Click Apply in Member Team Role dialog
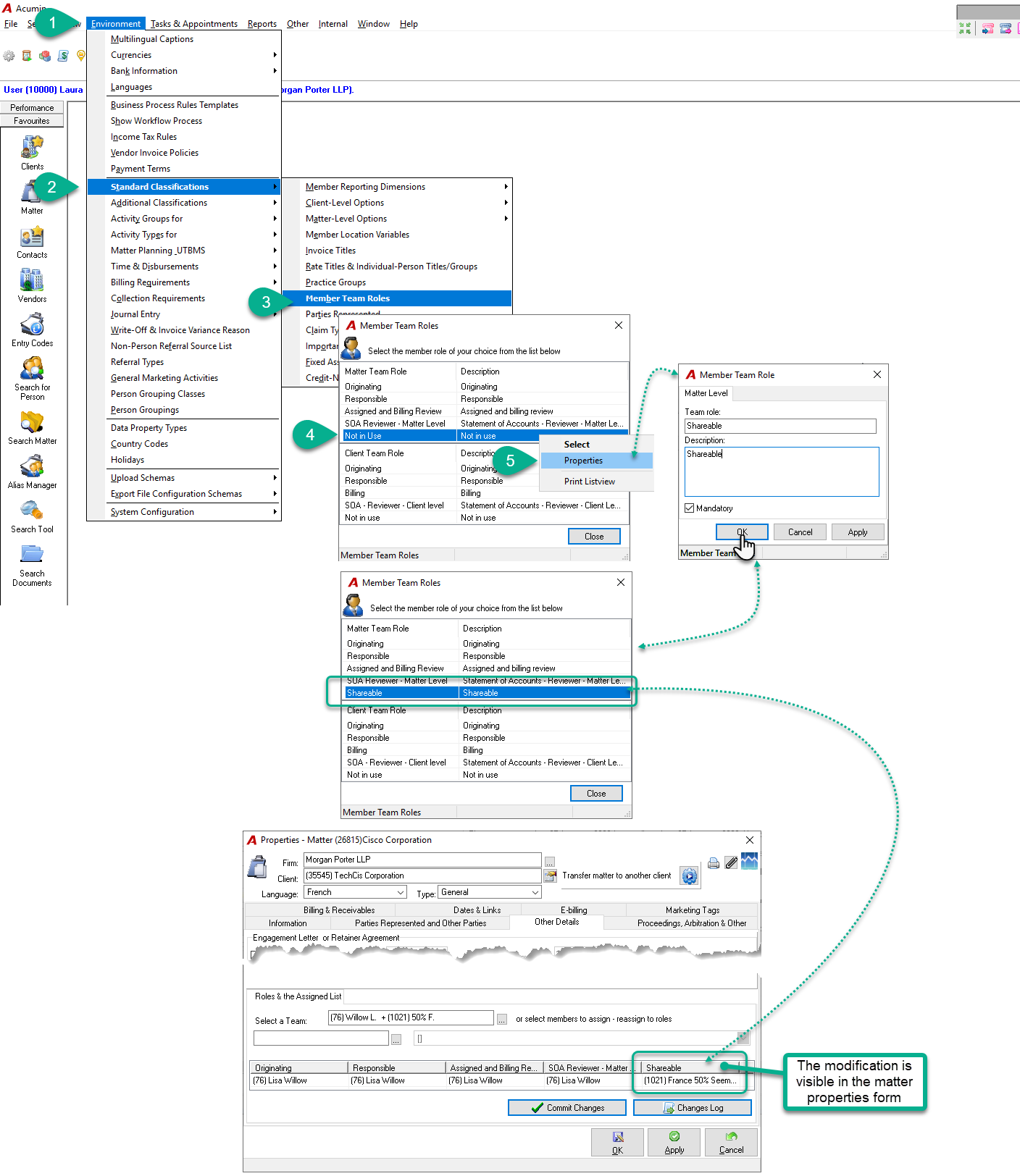1020x1176 pixels. (858, 532)
